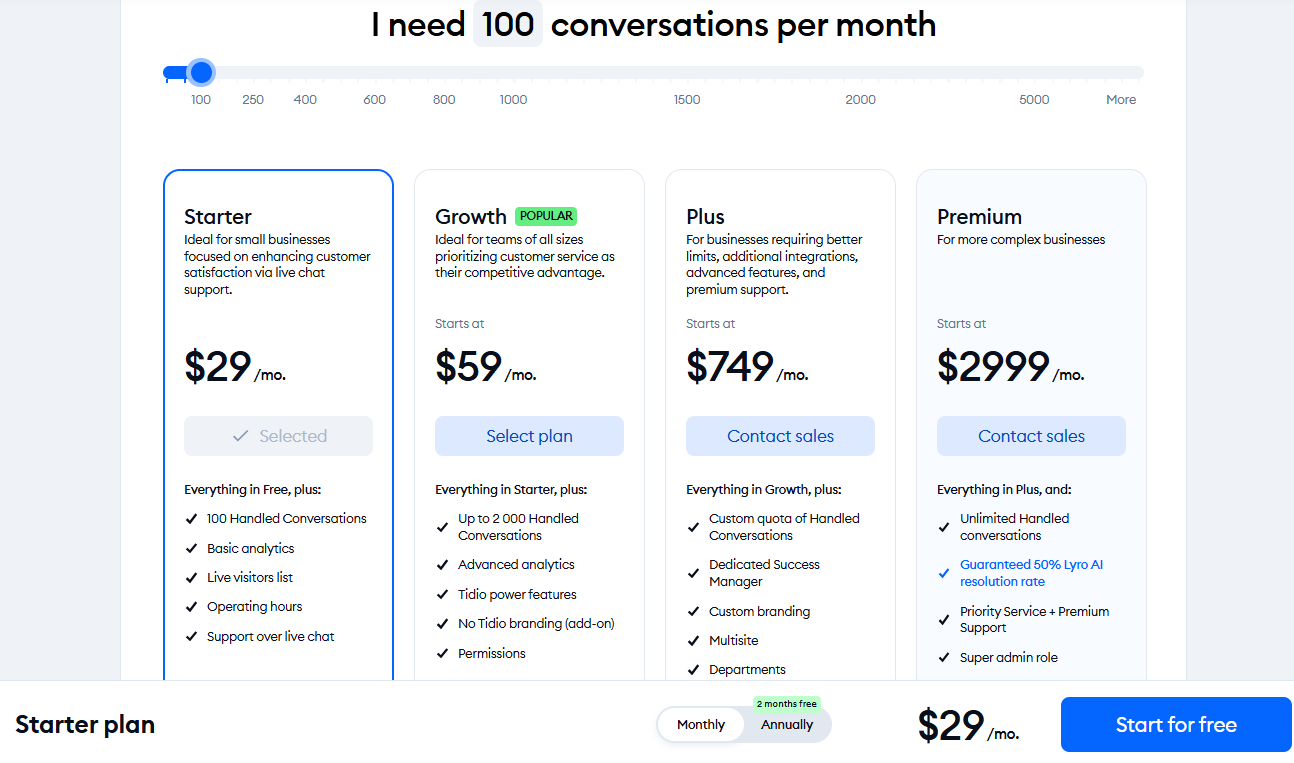Open the "Guaranteed 50% Lyro AI resolution rate" link

[1032, 572]
